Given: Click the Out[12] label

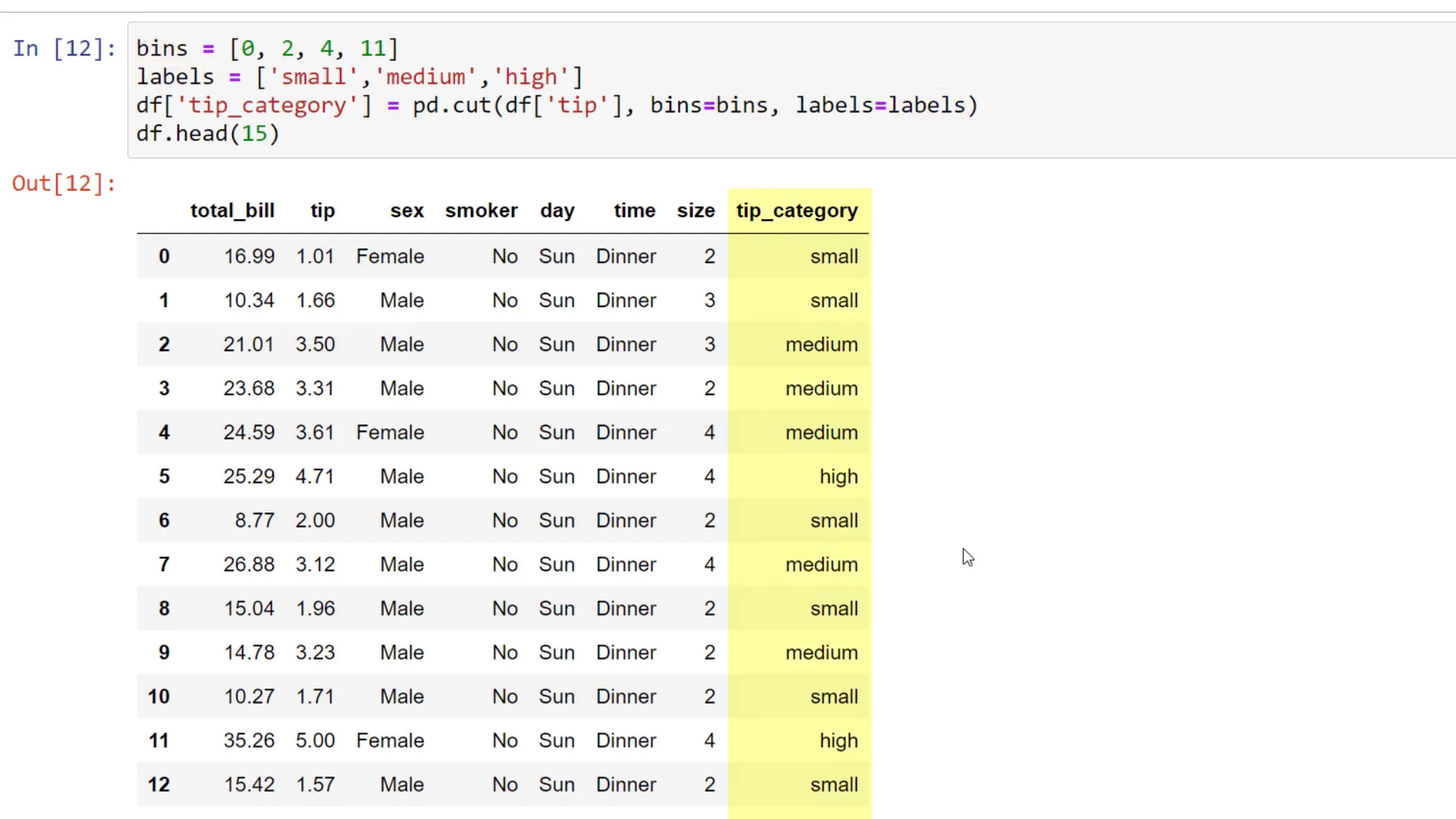Looking at the screenshot, I should click(x=64, y=183).
